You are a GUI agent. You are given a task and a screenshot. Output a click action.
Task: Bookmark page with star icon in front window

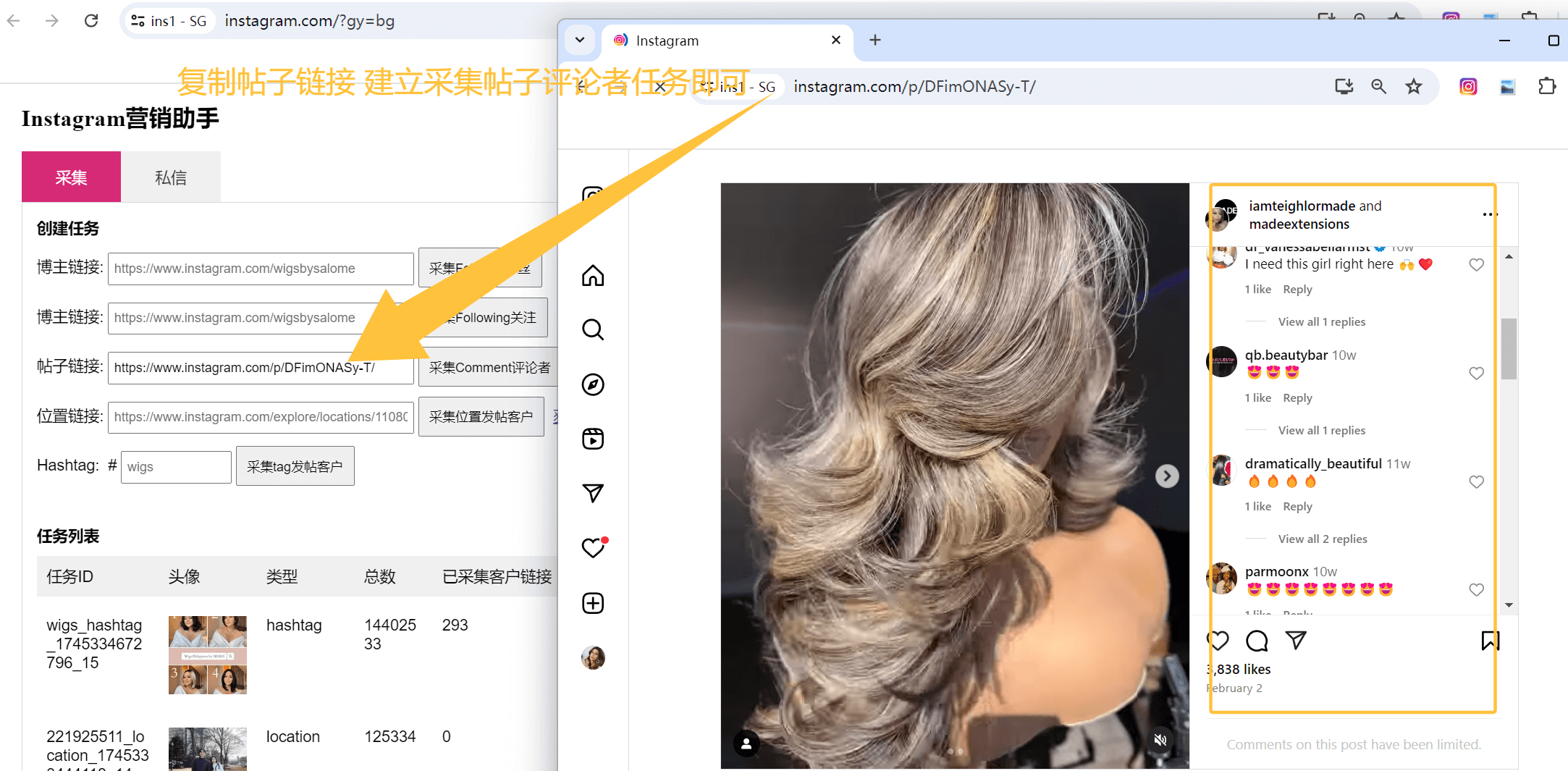click(x=1414, y=87)
